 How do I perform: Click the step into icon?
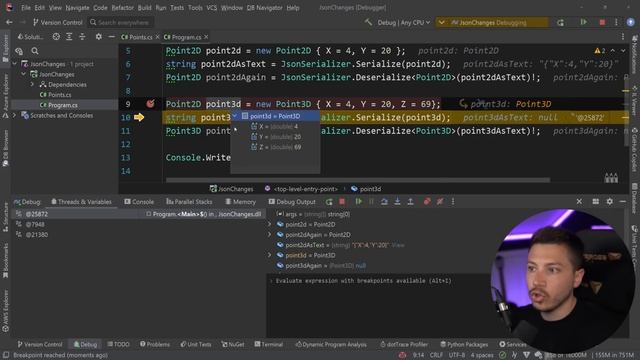pos(397,202)
